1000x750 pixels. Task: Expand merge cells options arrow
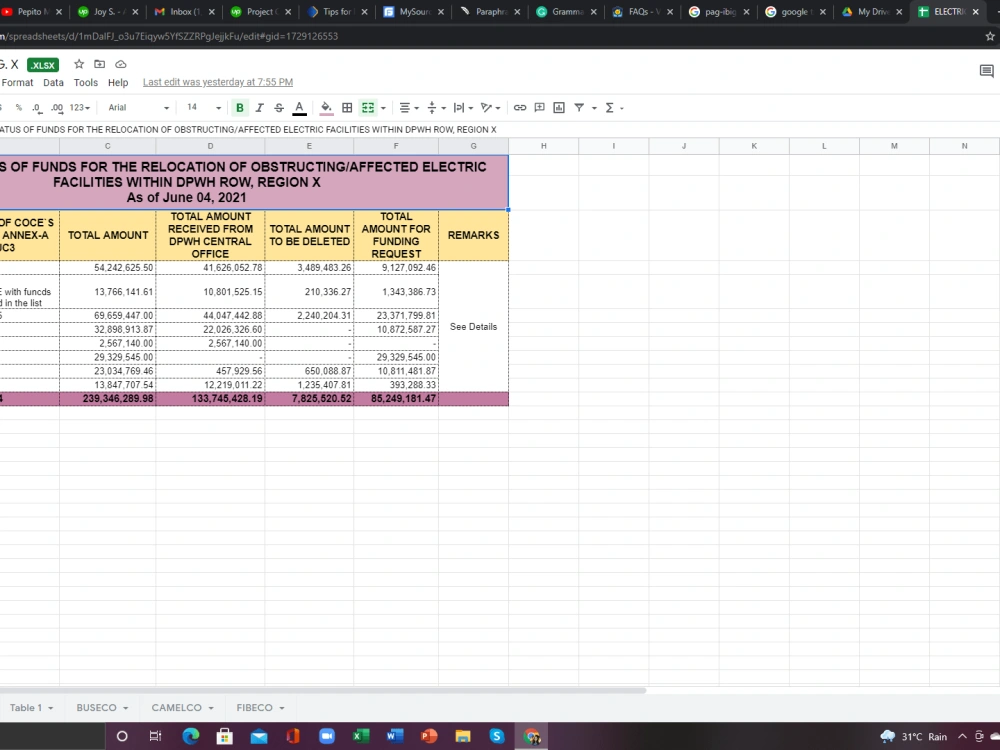point(383,108)
